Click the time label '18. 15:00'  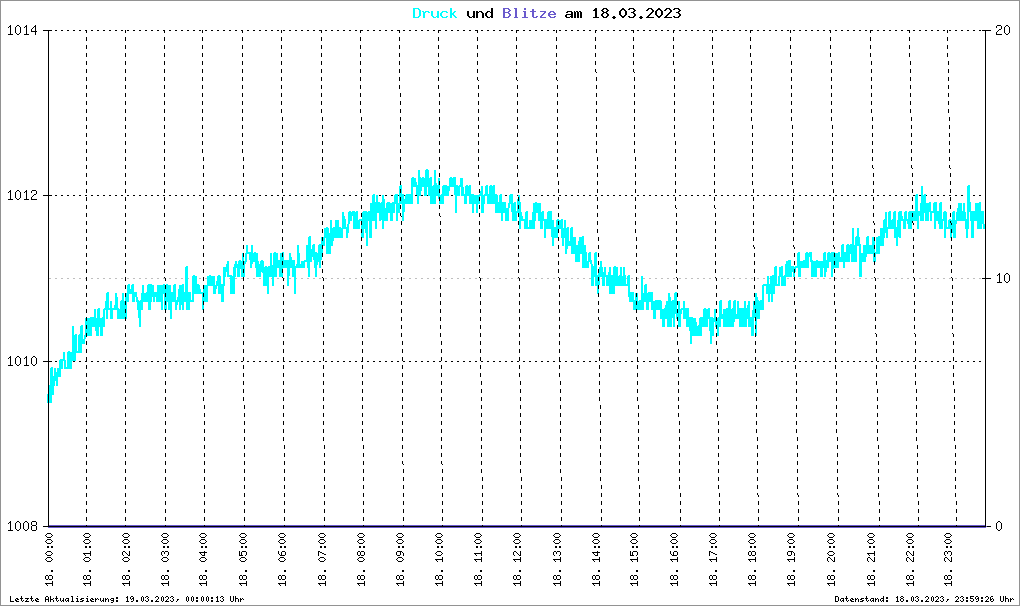[x=634, y=559]
